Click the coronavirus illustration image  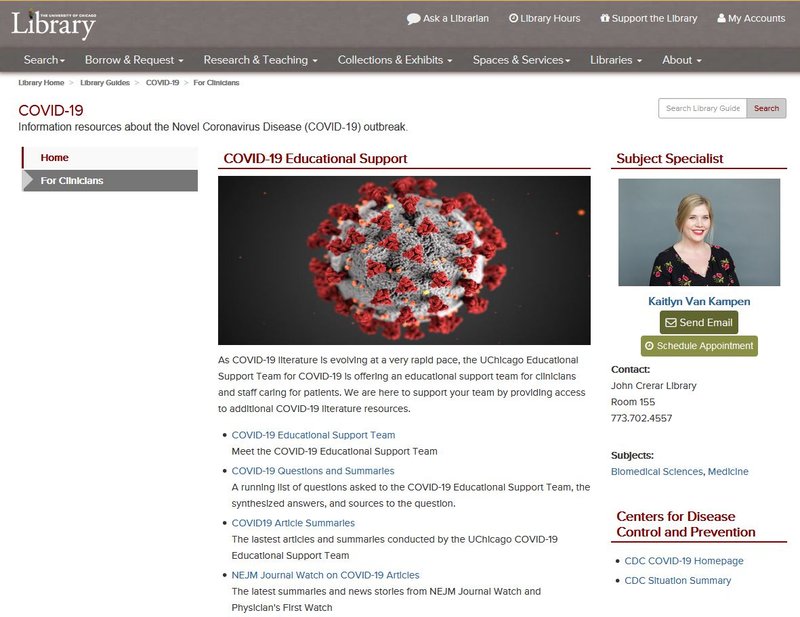(404, 260)
